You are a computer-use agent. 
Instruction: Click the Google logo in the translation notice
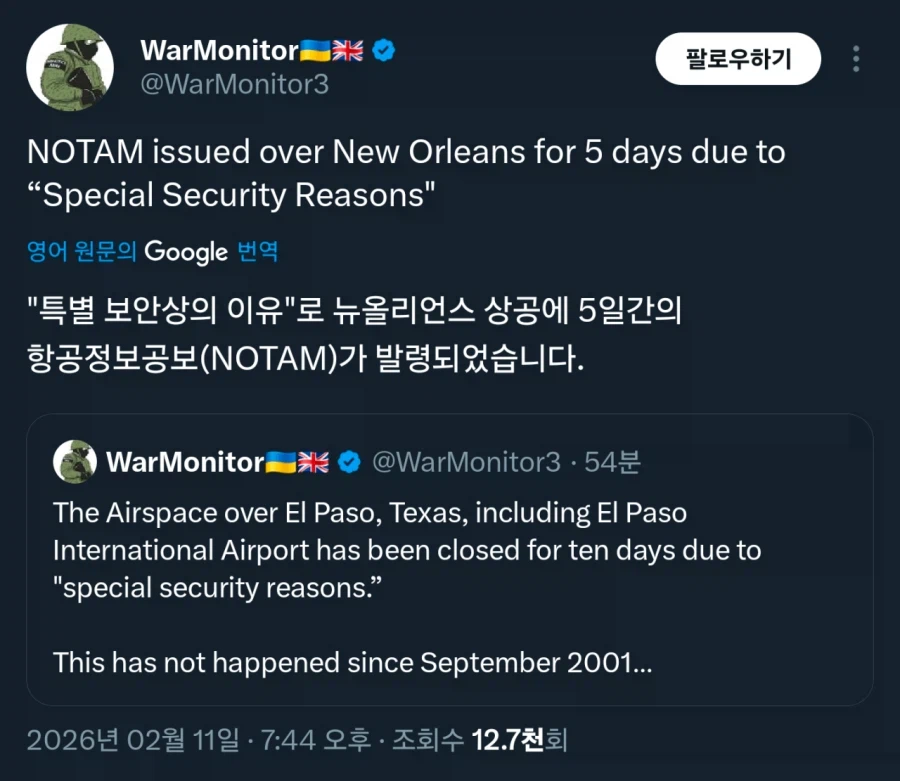pos(186,253)
